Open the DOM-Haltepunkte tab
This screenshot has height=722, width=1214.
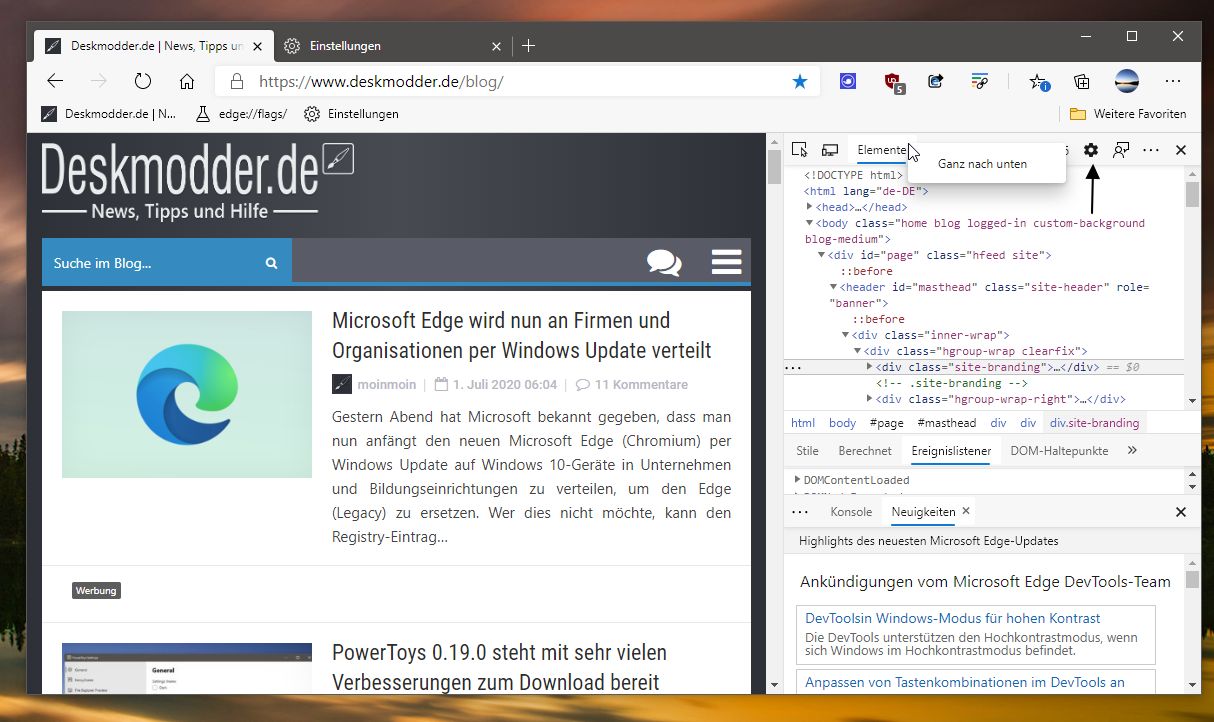(x=1059, y=451)
